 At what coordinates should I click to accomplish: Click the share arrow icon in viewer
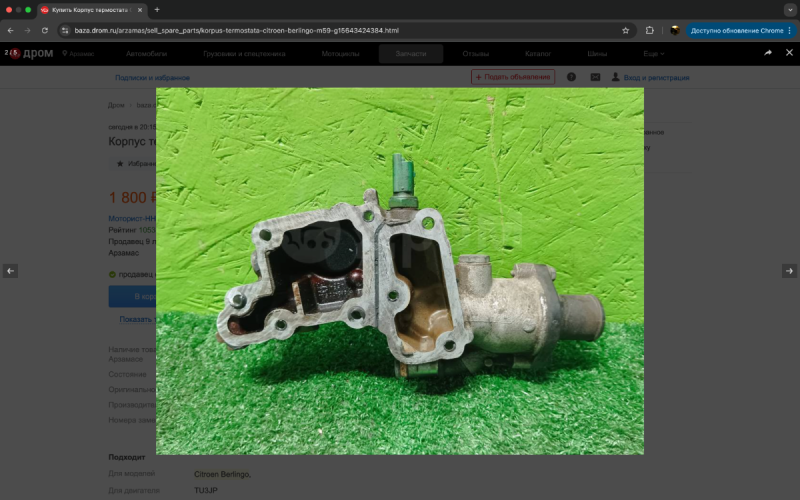pyautogui.click(x=768, y=52)
